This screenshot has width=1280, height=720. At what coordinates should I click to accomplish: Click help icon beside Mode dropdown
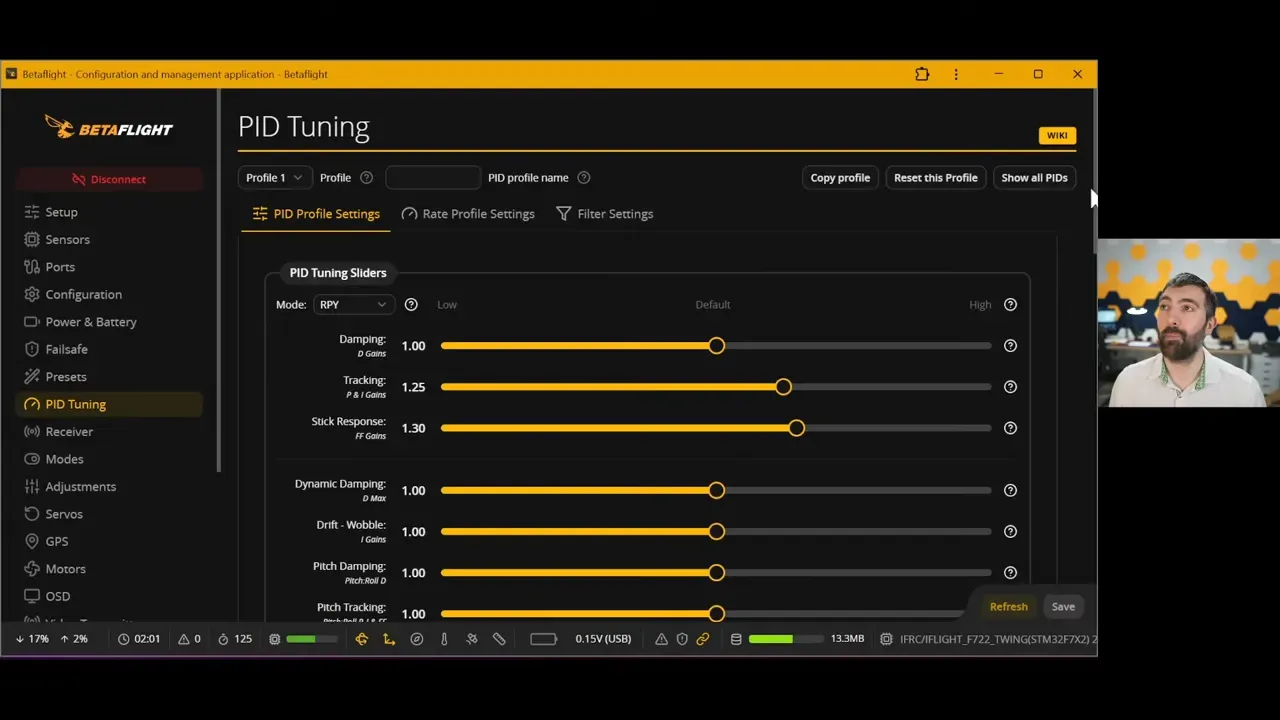pyautogui.click(x=411, y=305)
